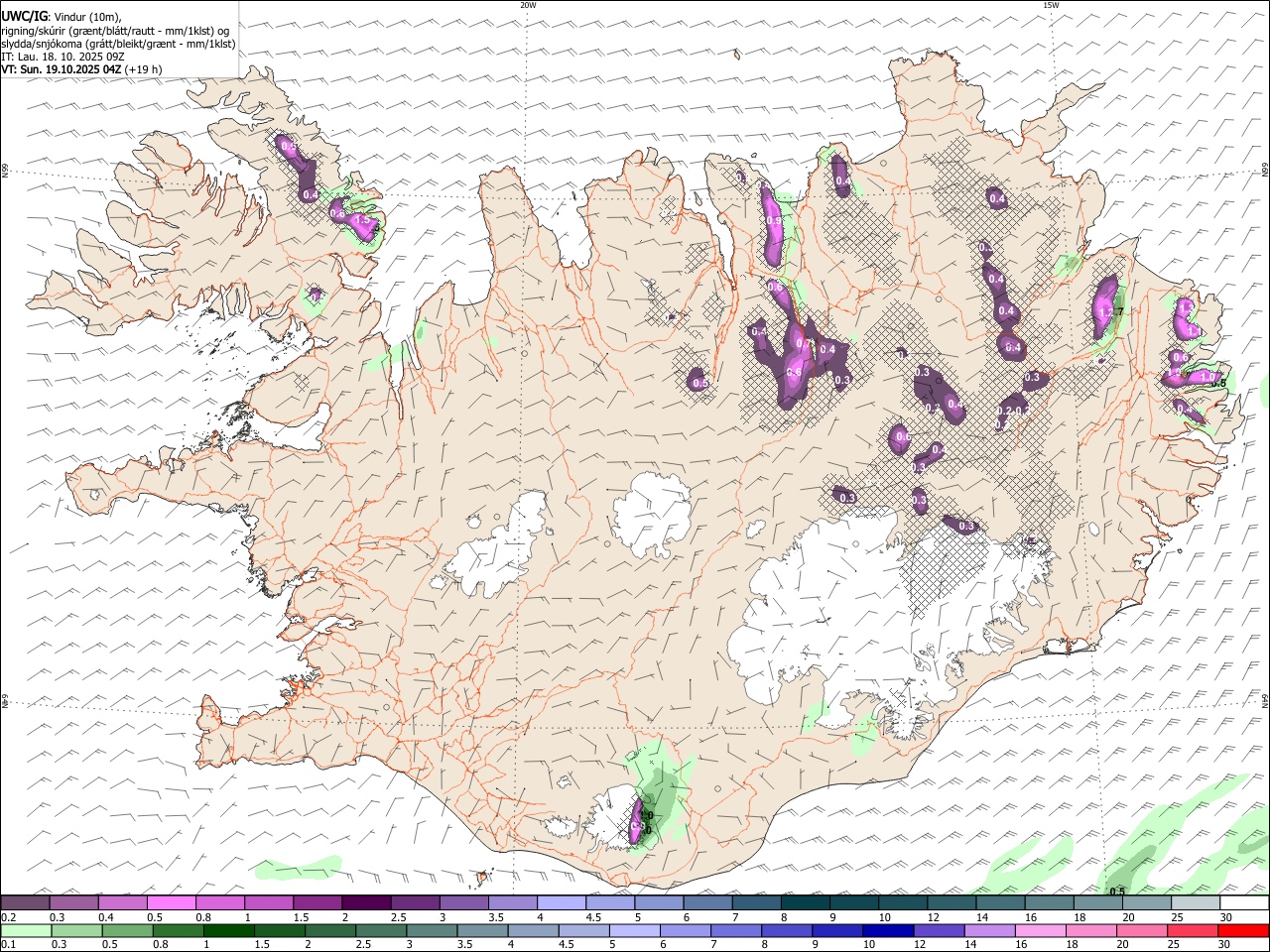This screenshot has width=1270, height=952.
Task: Click the '25' label under the upper legend
Action: 1178,917
